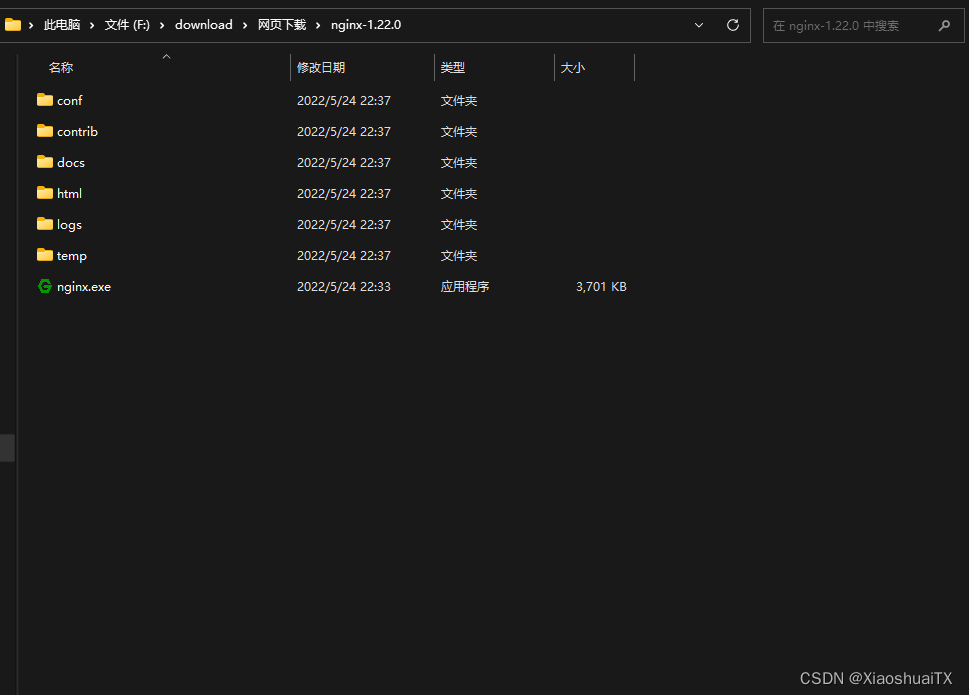969x695 pixels.
Task: Click the green nginx.exe application icon
Action: [44, 286]
